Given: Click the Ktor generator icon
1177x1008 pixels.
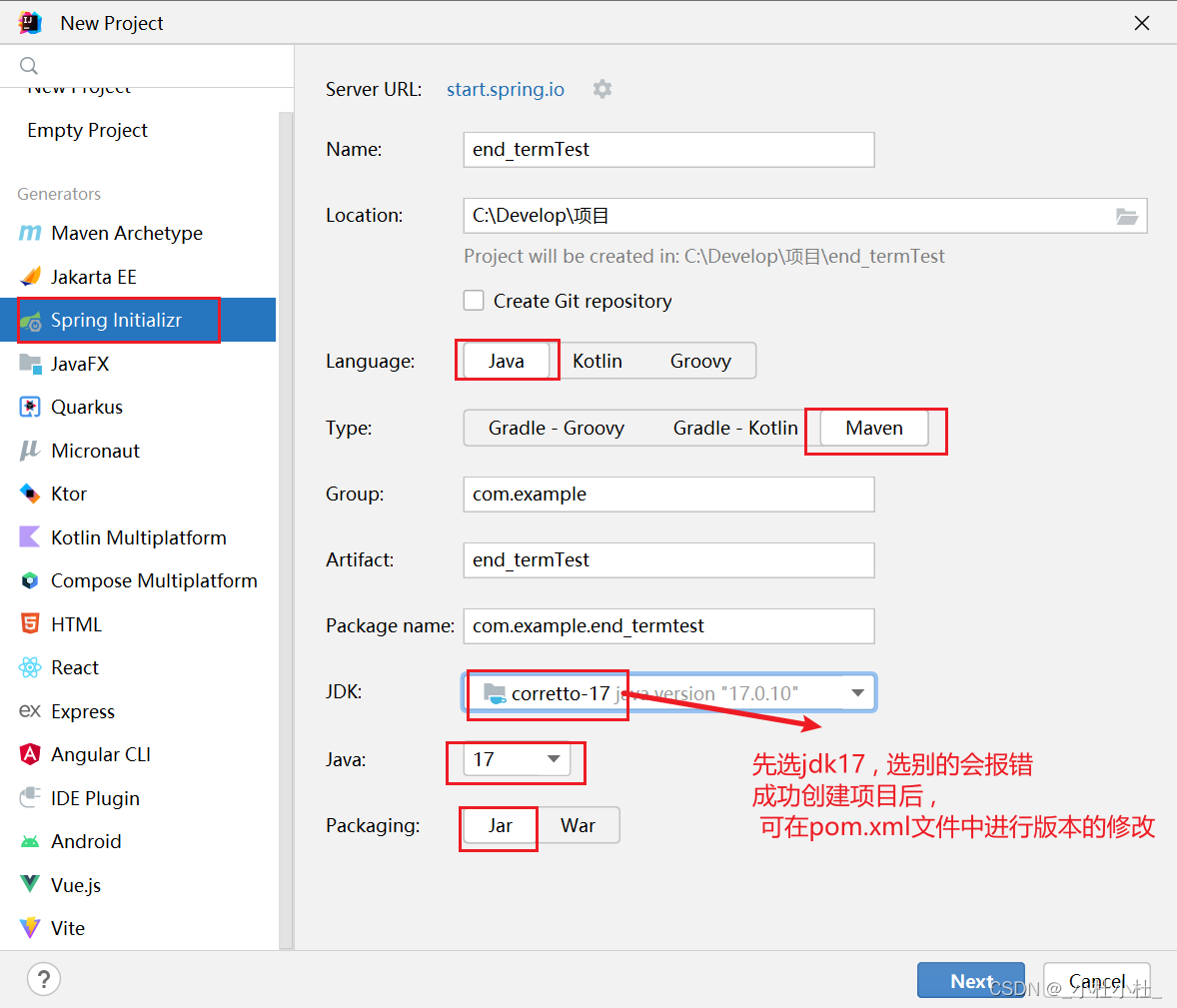Looking at the screenshot, I should point(30,494).
